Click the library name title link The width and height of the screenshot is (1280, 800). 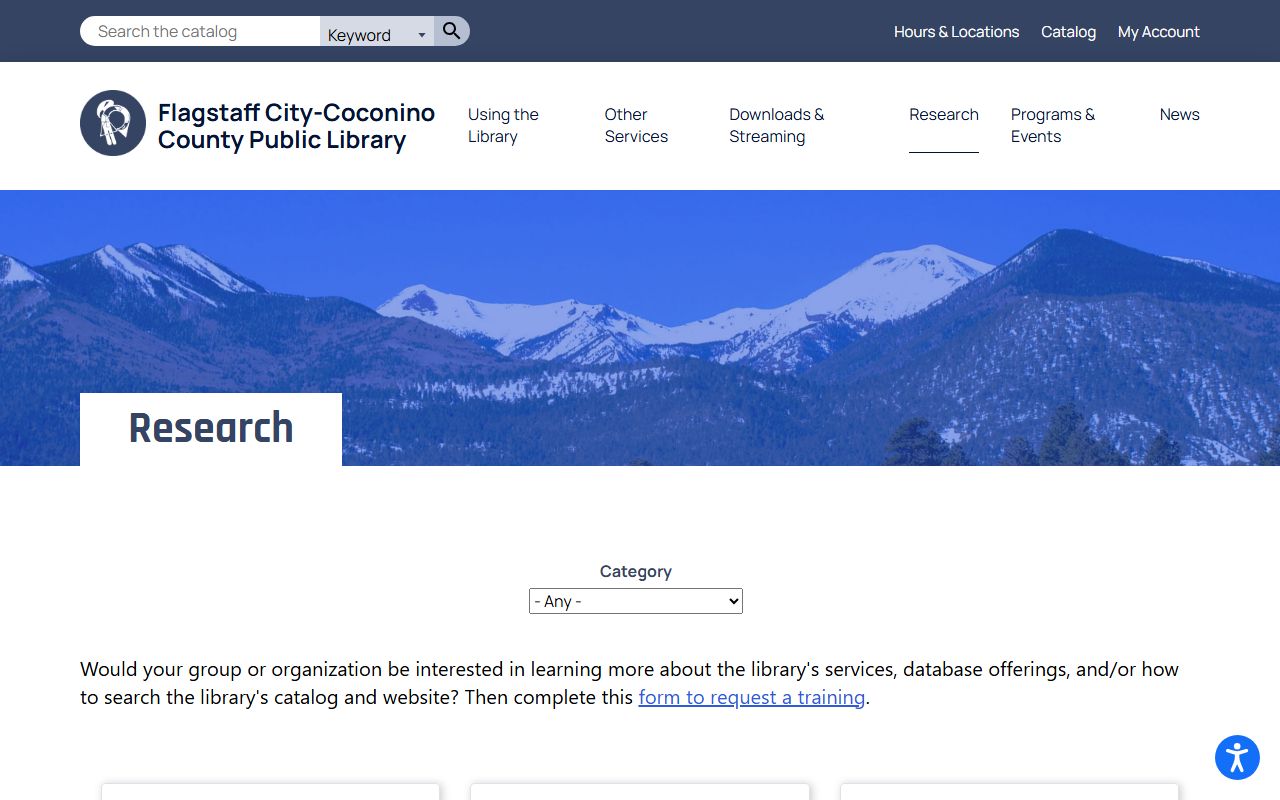click(296, 126)
